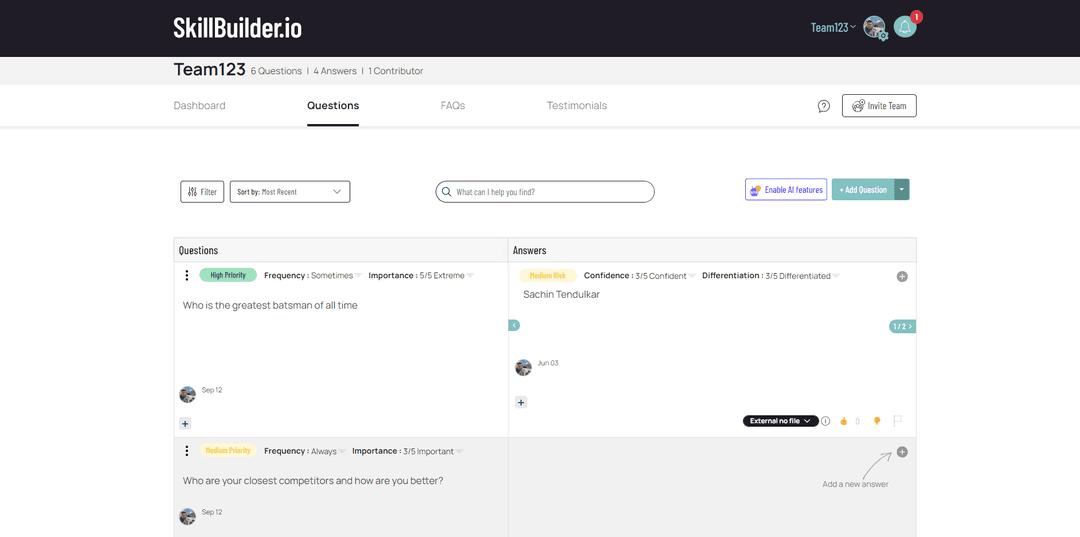Open the Sort by Most Recent dropdown
The height and width of the screenshot is (537, 1080).
290,192
